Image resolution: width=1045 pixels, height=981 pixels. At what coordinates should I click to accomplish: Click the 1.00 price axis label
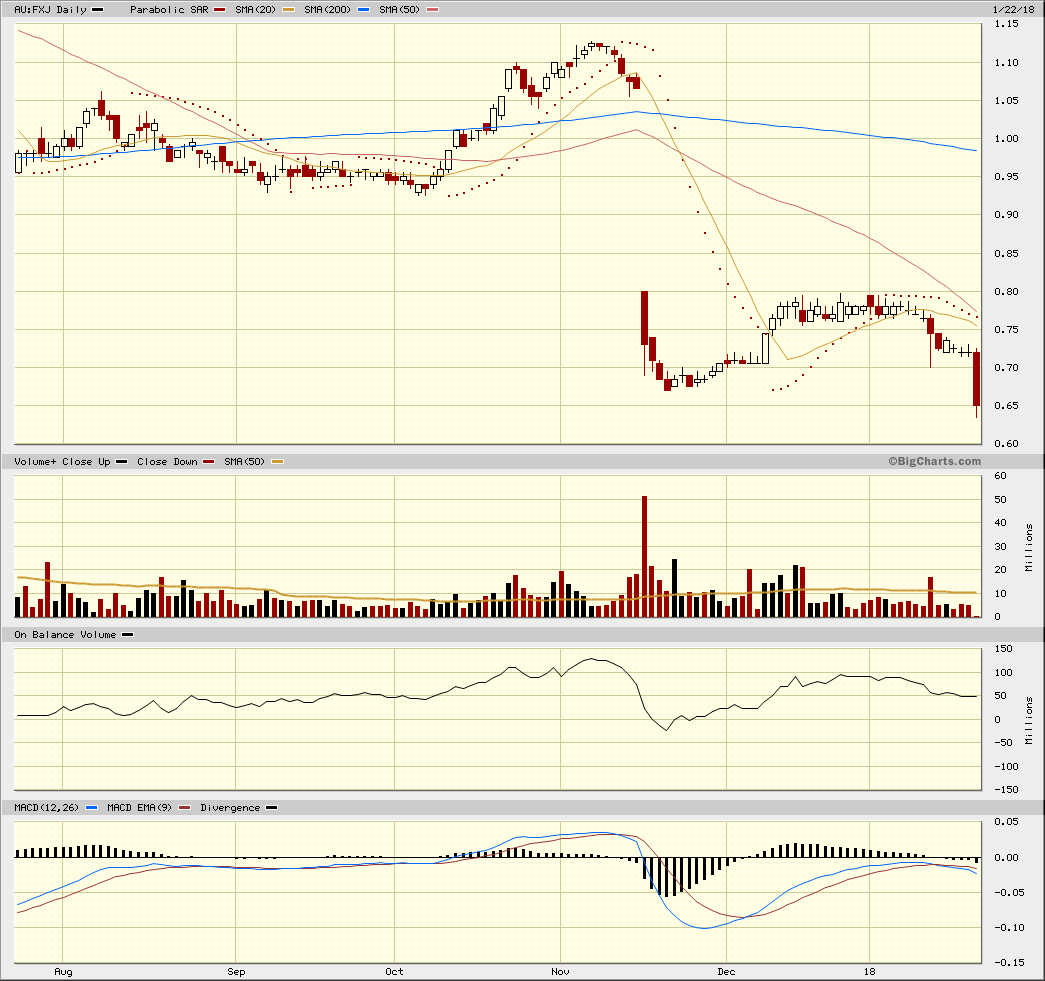1006,138
